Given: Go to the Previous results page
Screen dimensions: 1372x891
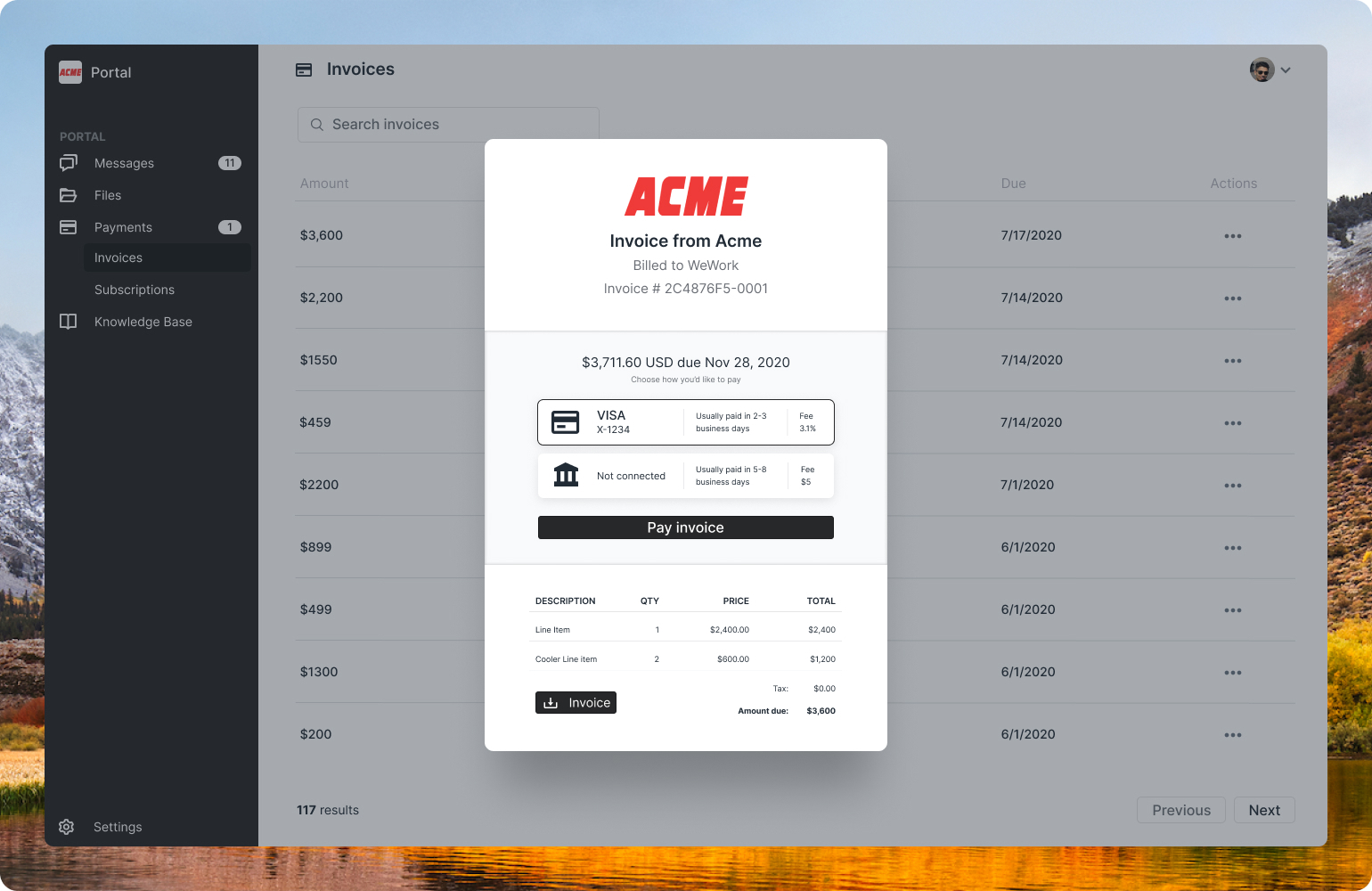Looking at the screenshot, I should point(1181,810).
